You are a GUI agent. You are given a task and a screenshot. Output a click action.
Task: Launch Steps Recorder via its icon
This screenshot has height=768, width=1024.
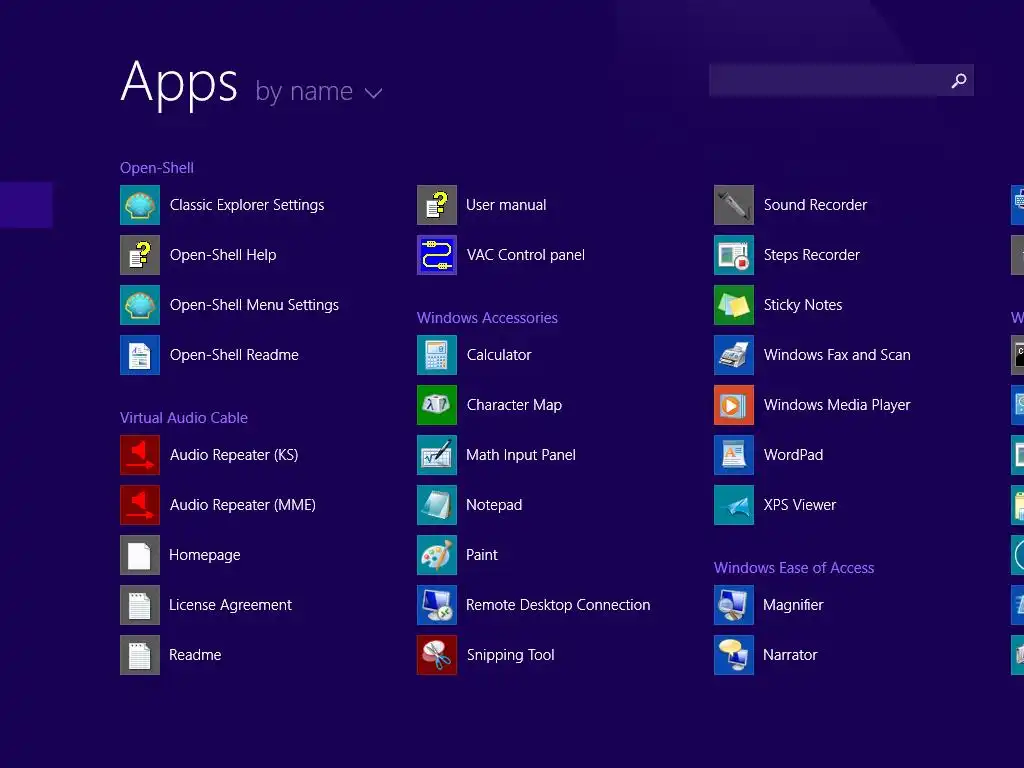(x=734, y=255)
